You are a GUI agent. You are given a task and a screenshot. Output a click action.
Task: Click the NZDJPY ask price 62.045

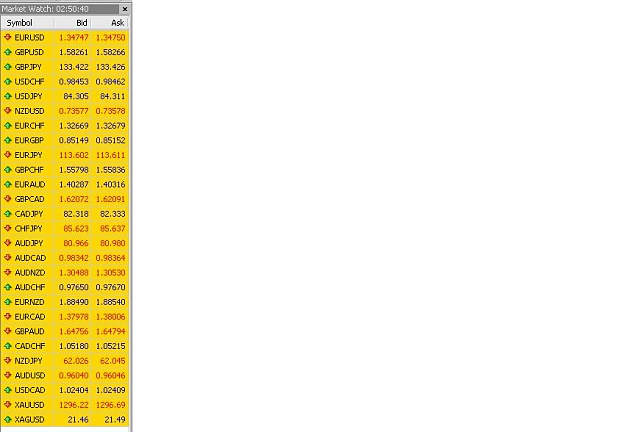point(112,361)
